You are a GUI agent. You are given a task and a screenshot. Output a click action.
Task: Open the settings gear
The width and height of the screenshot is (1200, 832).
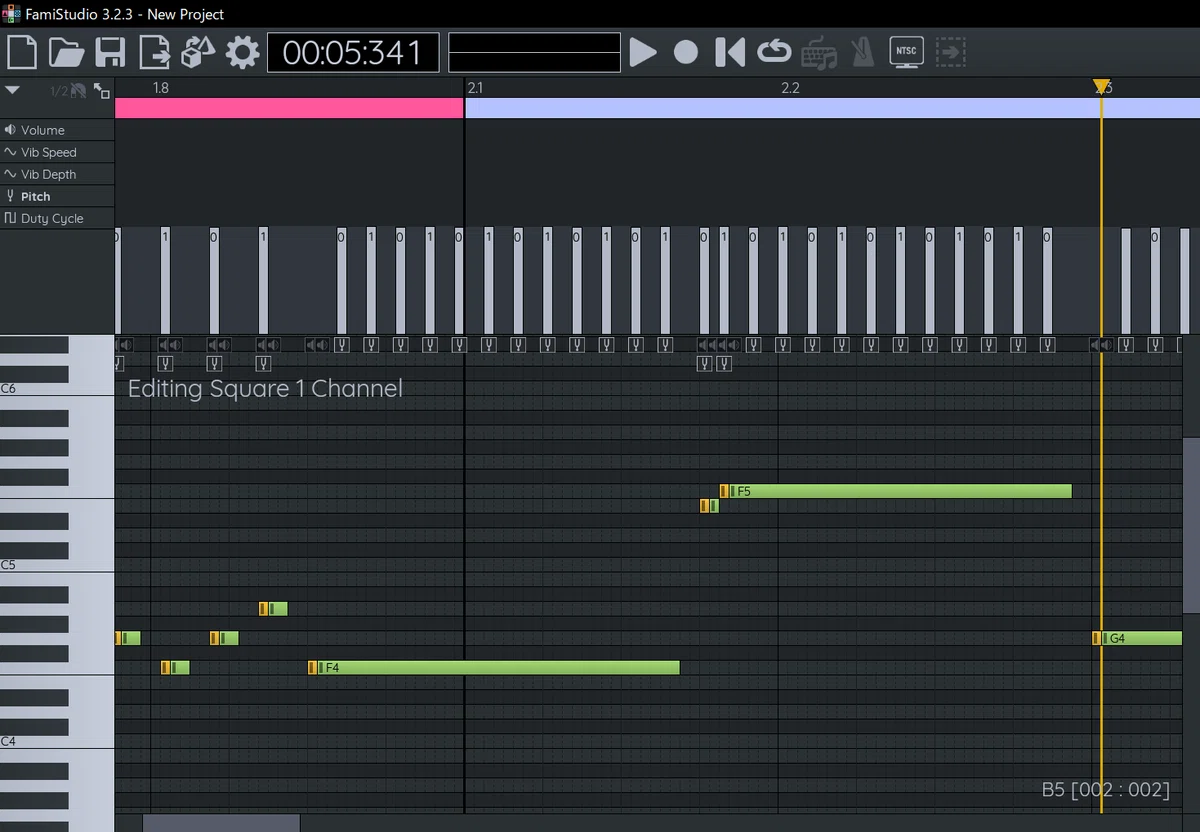(242, 52)
